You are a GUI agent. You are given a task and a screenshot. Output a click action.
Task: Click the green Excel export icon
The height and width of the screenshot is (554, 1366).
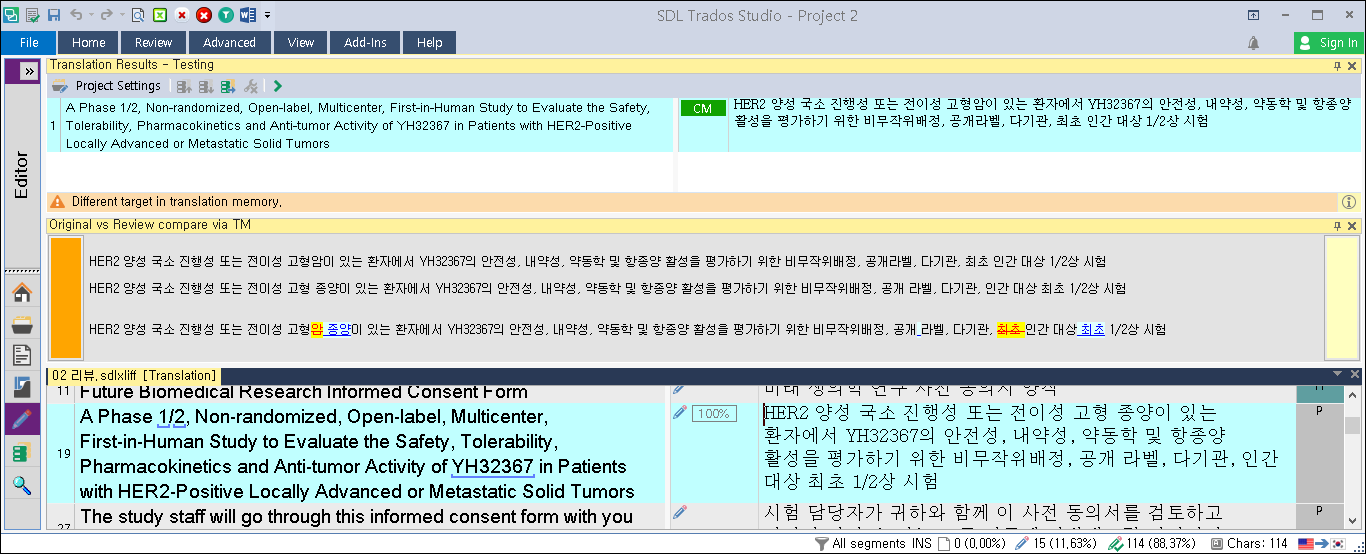pyautogui.click(x=159, y=15)
